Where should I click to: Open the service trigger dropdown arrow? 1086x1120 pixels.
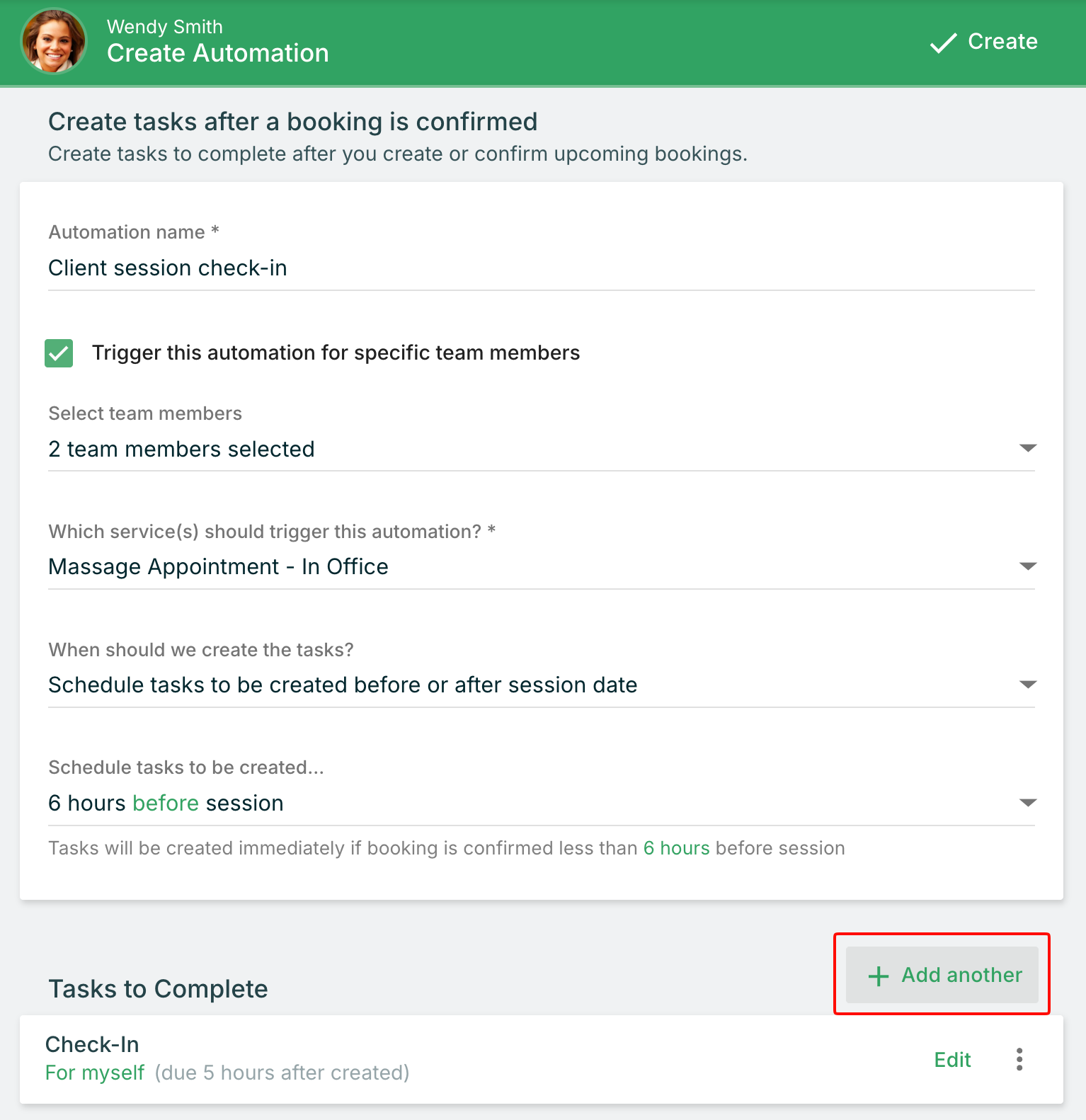pos(1027,566)
